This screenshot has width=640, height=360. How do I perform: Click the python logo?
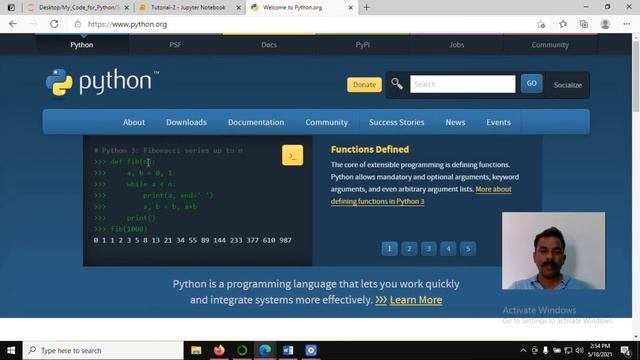[102, 83]
